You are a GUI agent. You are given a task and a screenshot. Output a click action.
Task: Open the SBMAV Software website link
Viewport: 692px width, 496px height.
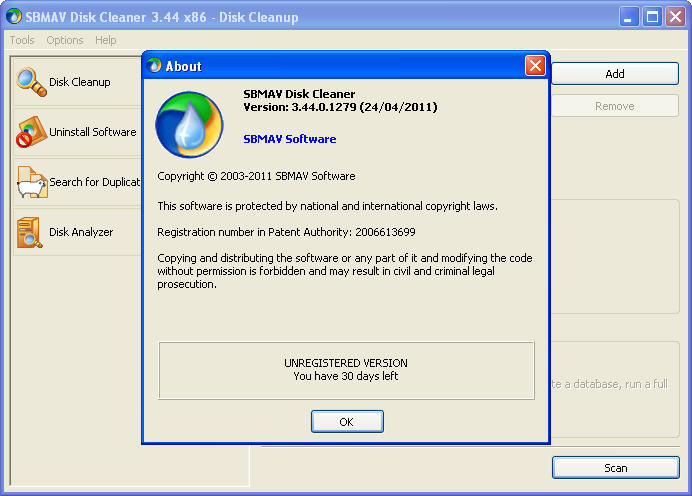point(290,139)
